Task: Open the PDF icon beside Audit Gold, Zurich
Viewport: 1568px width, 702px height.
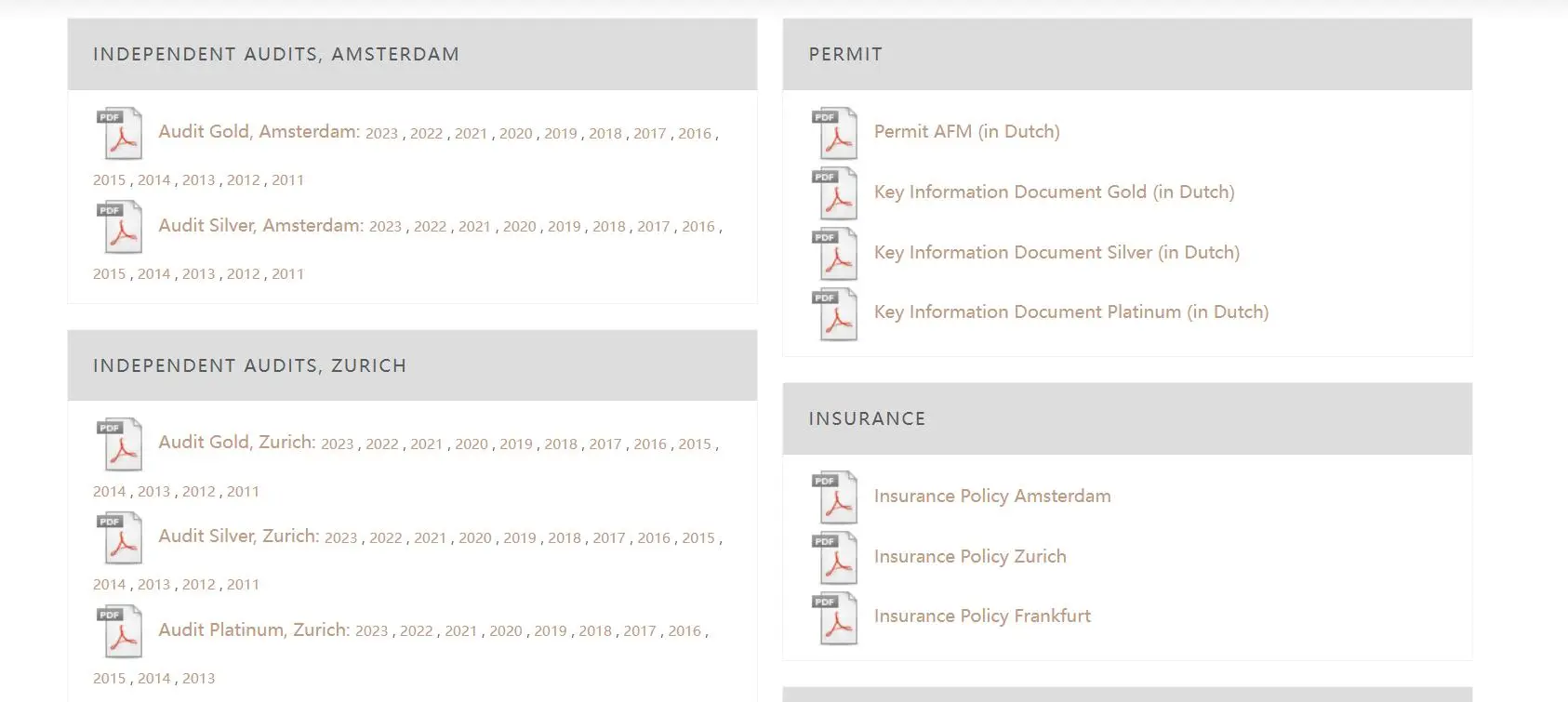Action: [120, 444]
